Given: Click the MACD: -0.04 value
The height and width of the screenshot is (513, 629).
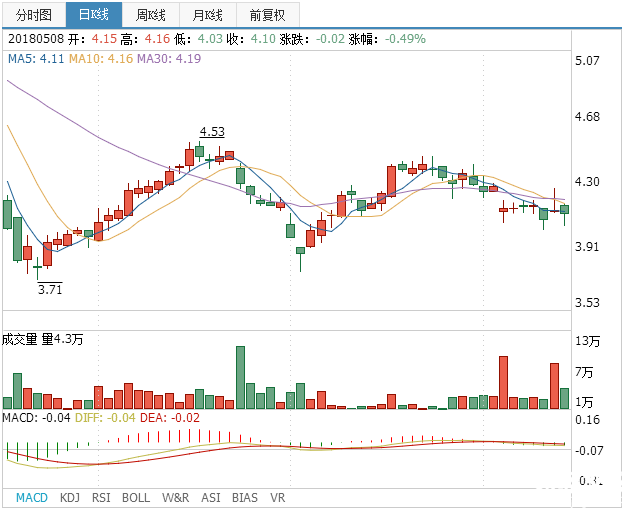Looking at the screenshot, I should (37, 418).
